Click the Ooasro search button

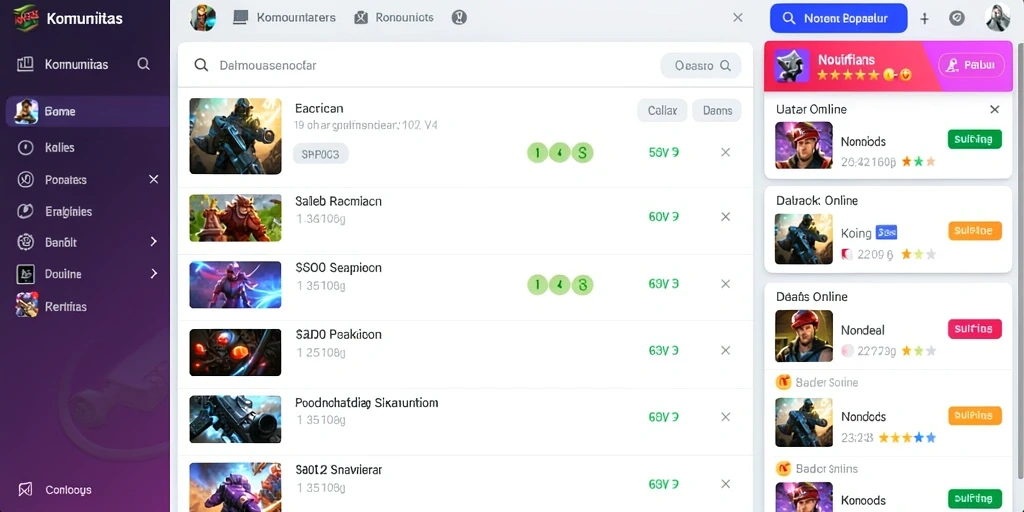click(701, 65)
